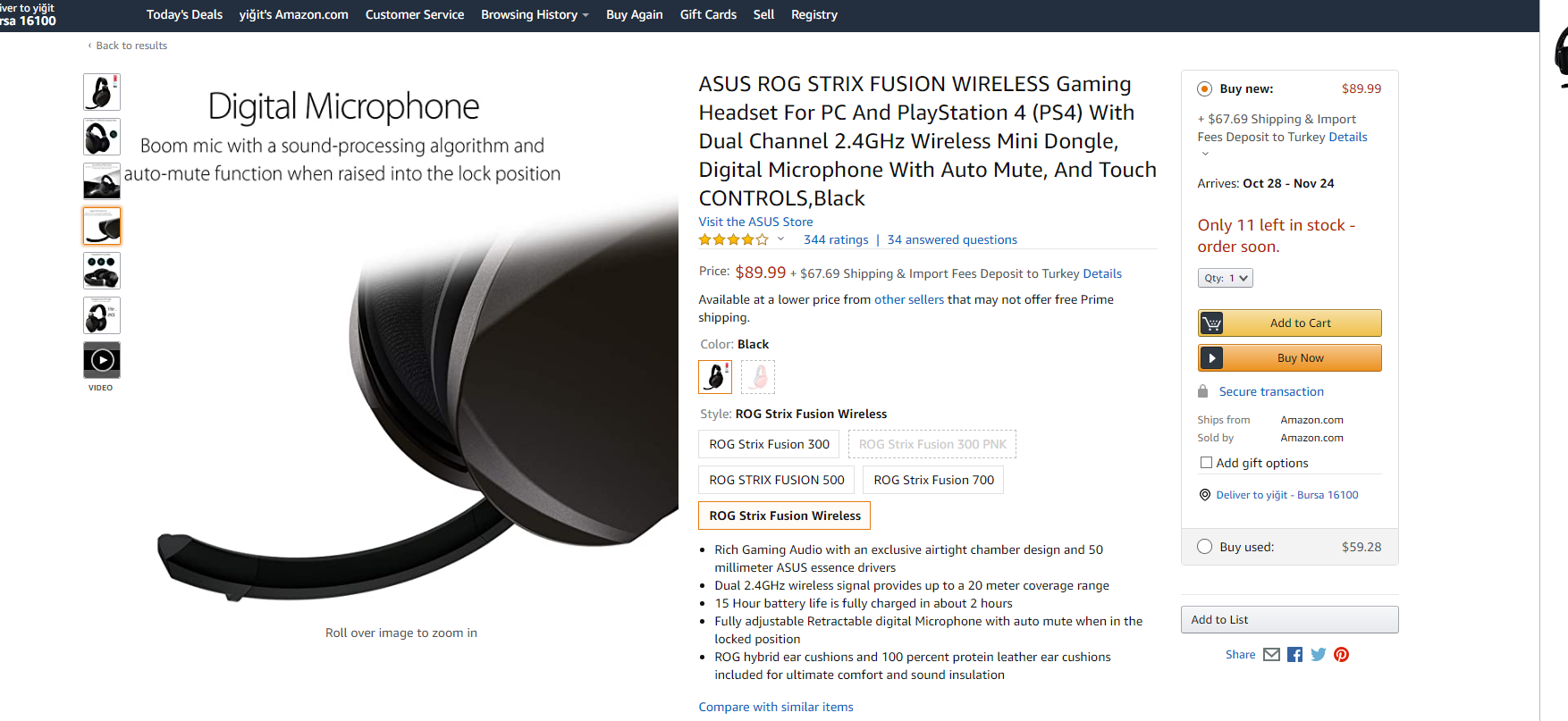Share the headset on Twitter
This screenshot has width=1568, height=721.
(x=1318, y=655)
